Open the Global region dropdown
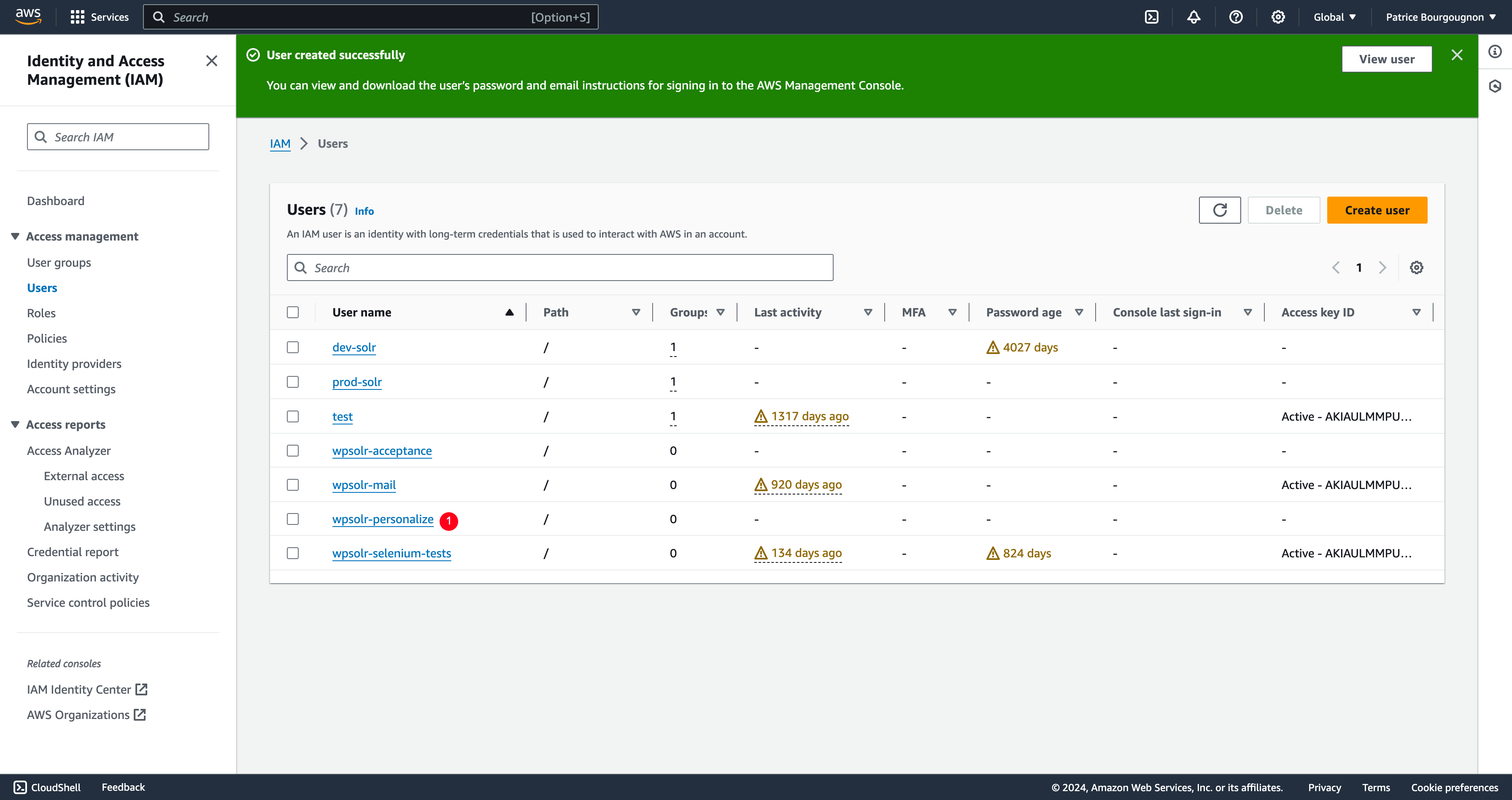The height and width of the screenshot is (800, 1512). click(1334, 17)
